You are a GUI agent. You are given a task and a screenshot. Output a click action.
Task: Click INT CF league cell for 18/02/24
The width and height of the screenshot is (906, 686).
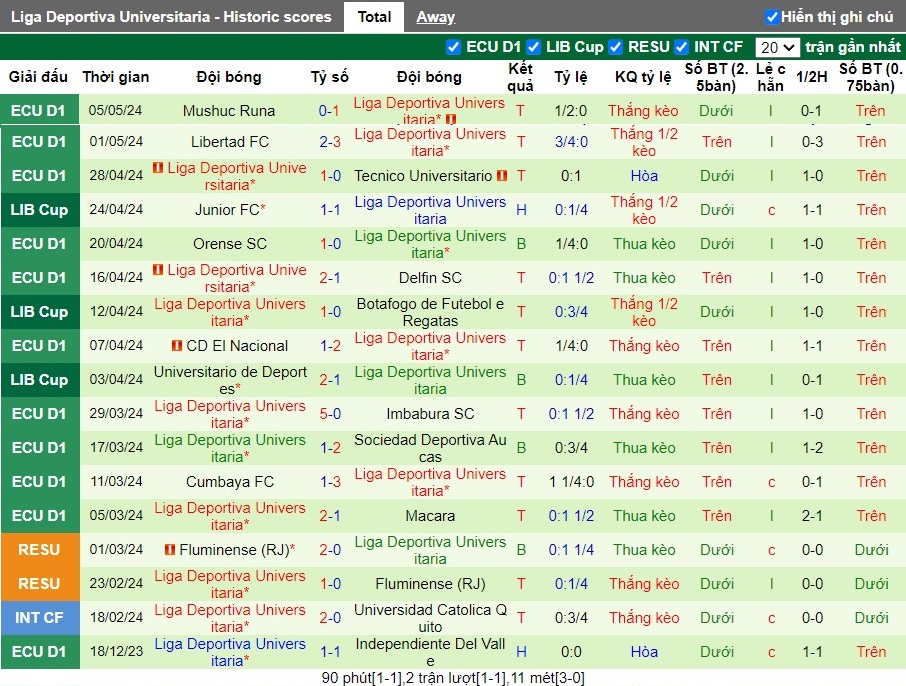tap(39, 618)
